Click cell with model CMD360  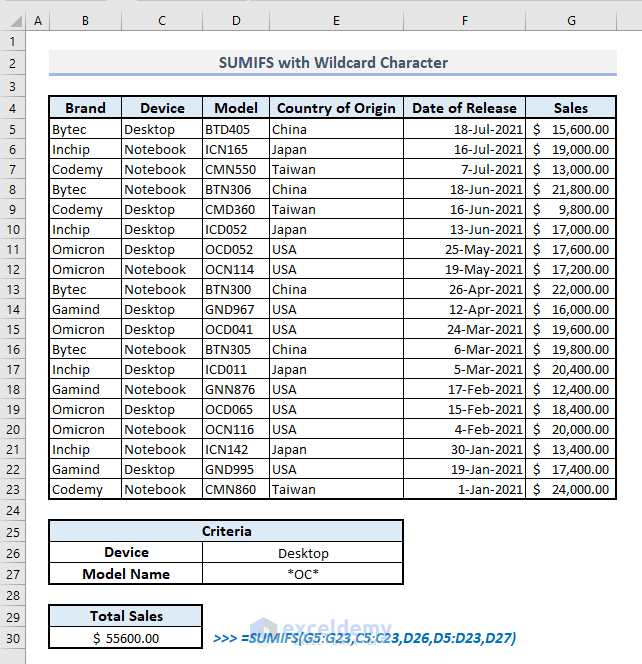(x=236, y=209)
